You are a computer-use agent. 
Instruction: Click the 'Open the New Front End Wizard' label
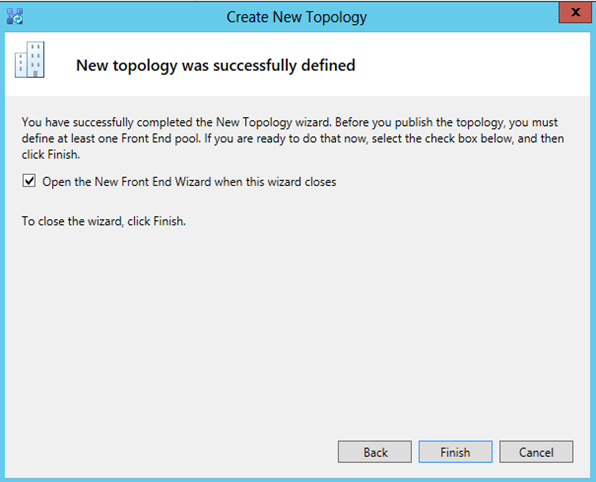(x=189, y=182)
